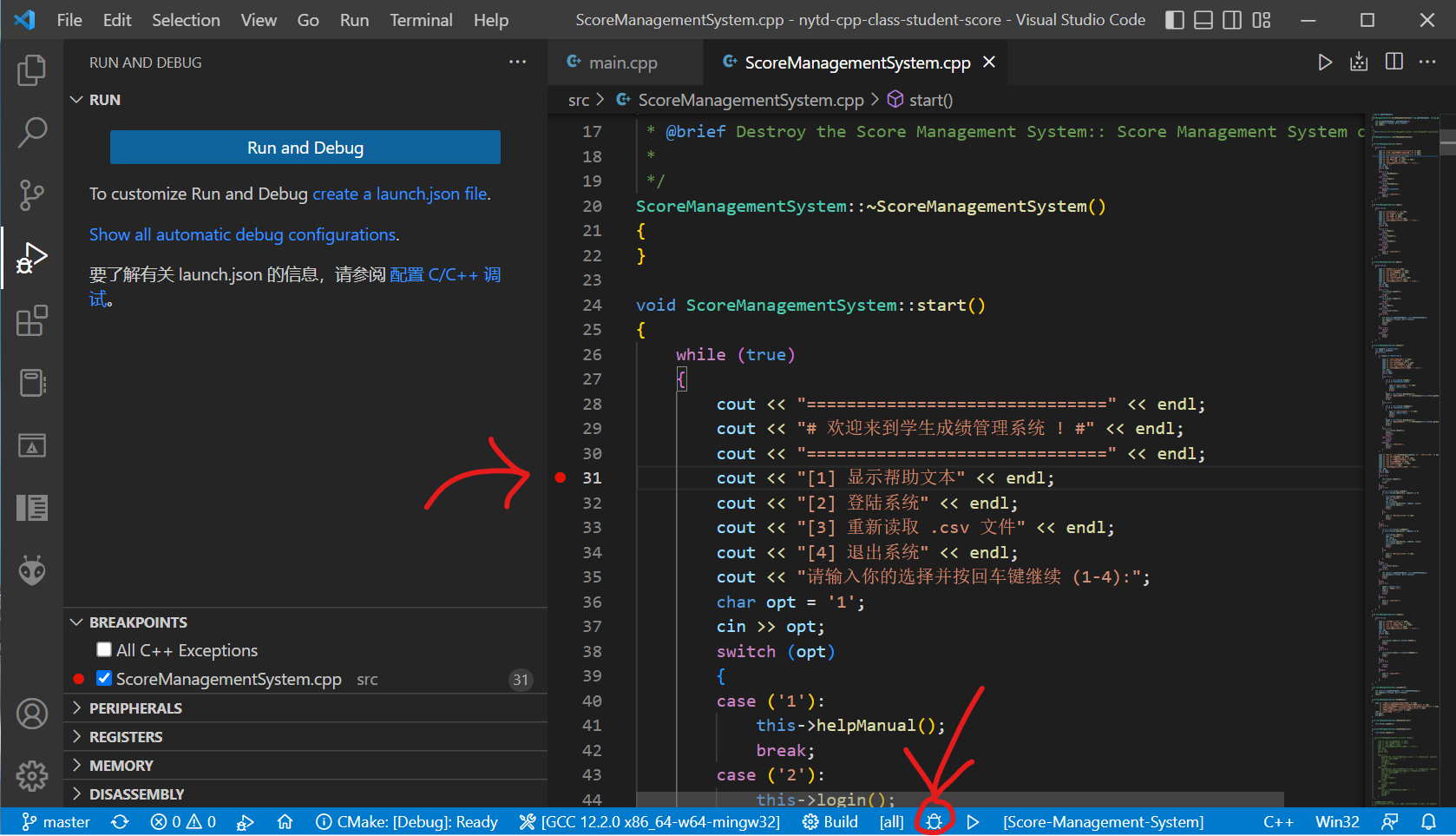Open the Explorer view in activity bar
This screenshot has height=836, width=1456.
tap(32, 70)
